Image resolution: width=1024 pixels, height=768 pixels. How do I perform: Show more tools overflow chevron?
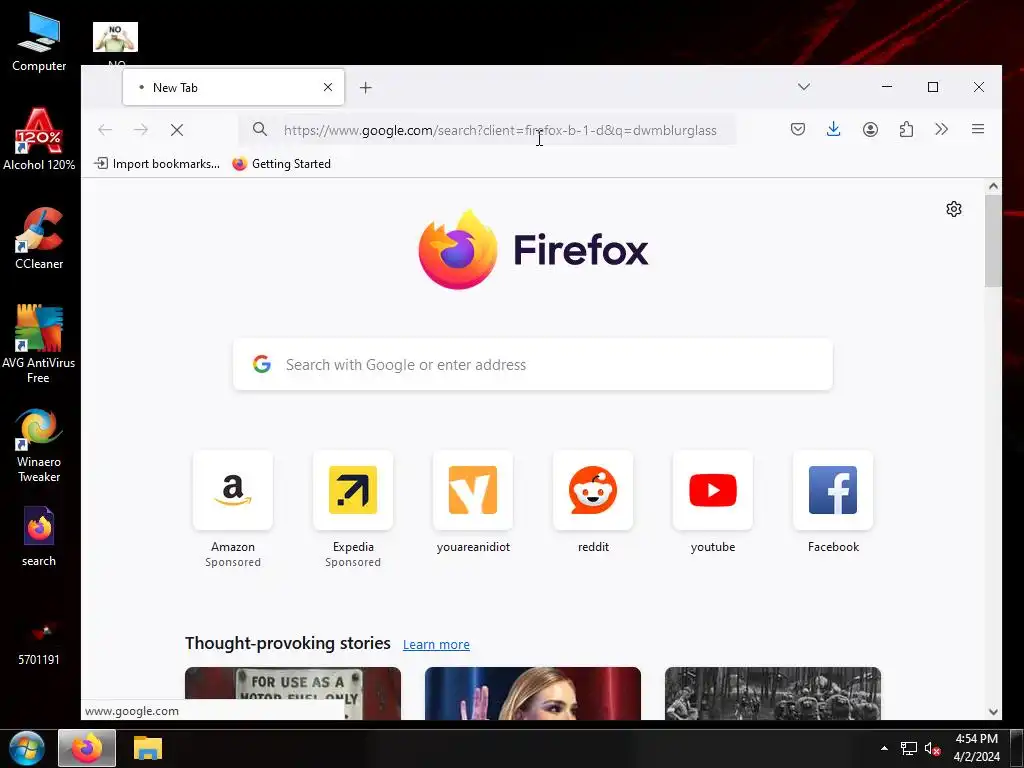[941, 129]
